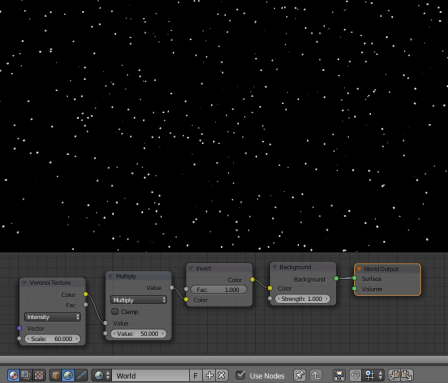Collapse the Invert node triangle
Viewport: 448px width, 383px height.
(x=191, y=268)
